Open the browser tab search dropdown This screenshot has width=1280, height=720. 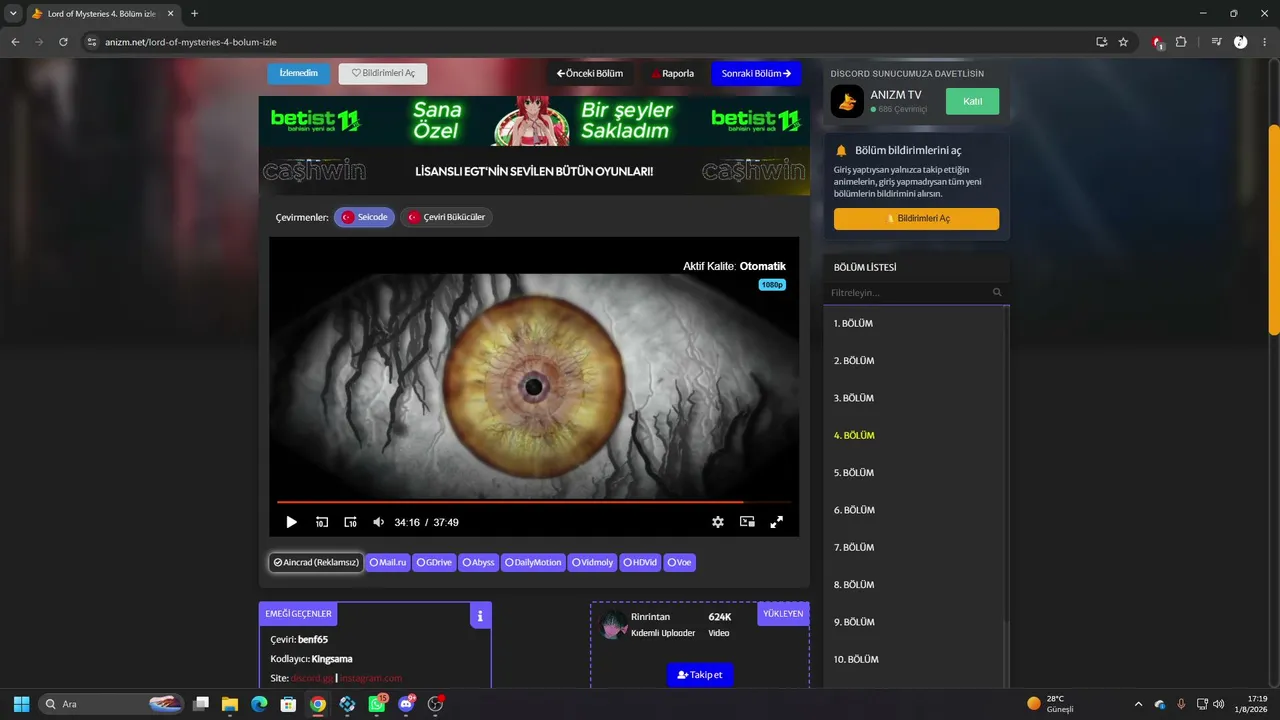13,14
